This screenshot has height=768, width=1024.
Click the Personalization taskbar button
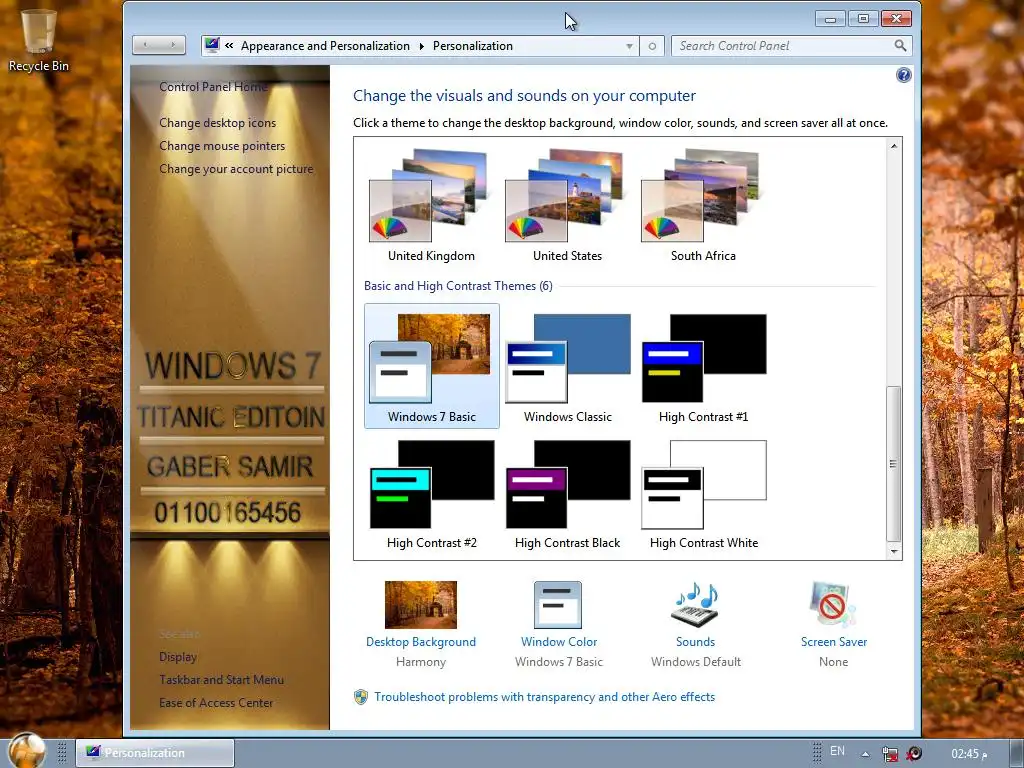(x=155, y=753)
